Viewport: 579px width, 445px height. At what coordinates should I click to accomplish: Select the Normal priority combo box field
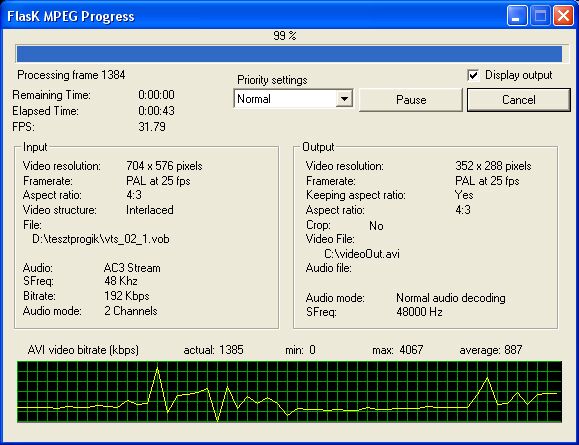[x=293, y=99]
